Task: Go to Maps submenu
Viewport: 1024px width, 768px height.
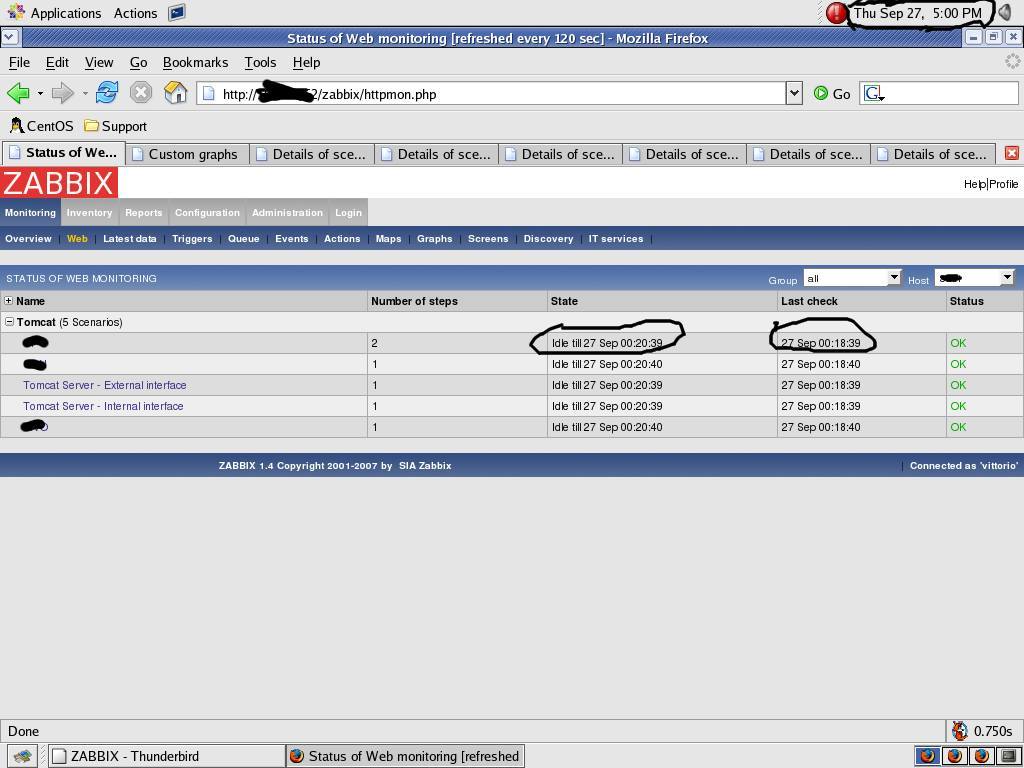Action: (x=389, y=238)
